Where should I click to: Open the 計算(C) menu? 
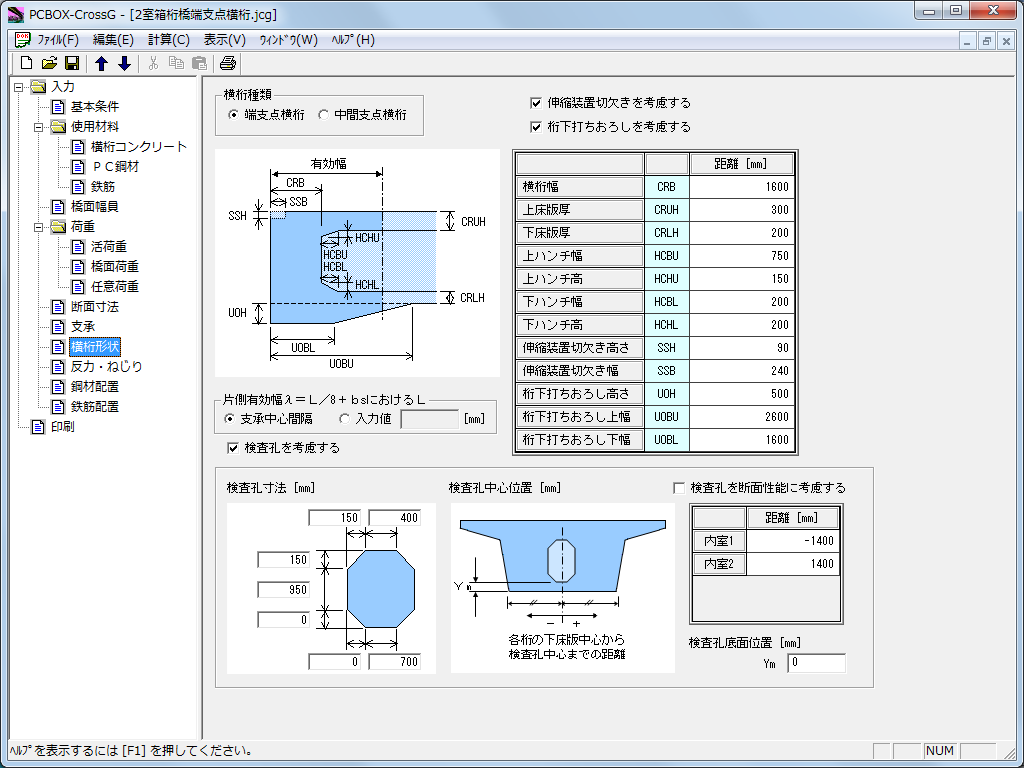(168, 40)
